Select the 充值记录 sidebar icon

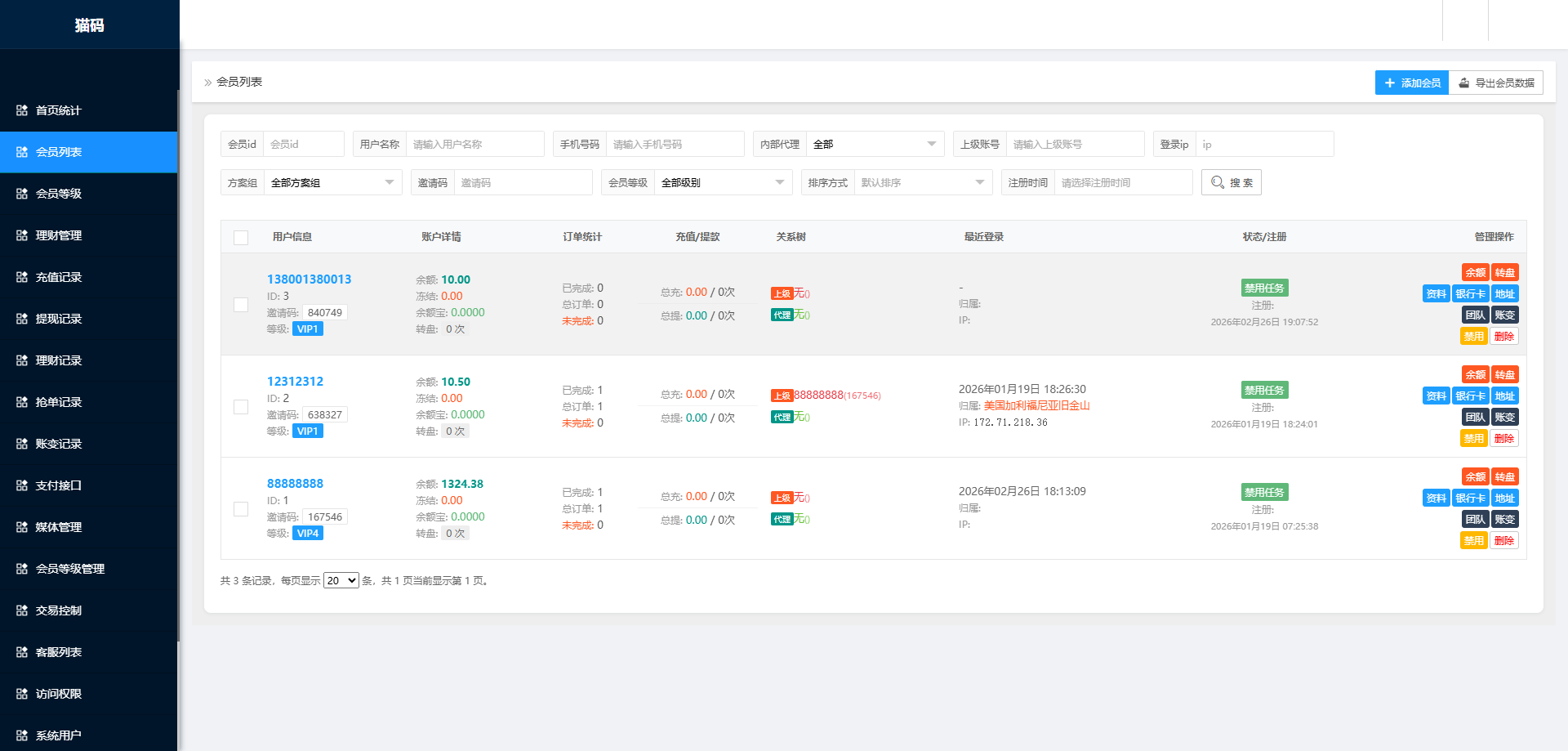[22, 277]
